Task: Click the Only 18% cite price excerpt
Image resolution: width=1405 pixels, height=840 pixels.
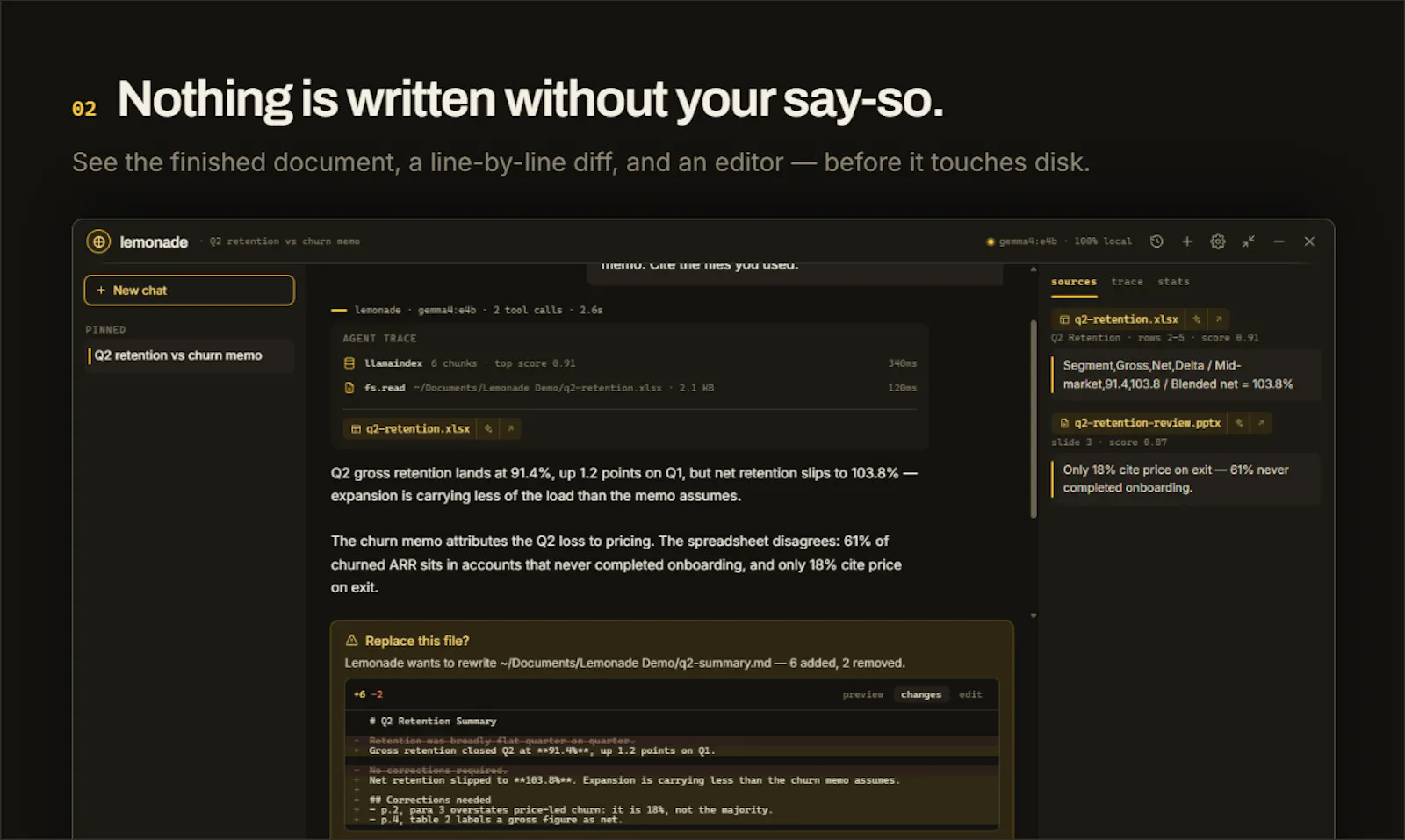Action: [1185, 478]
